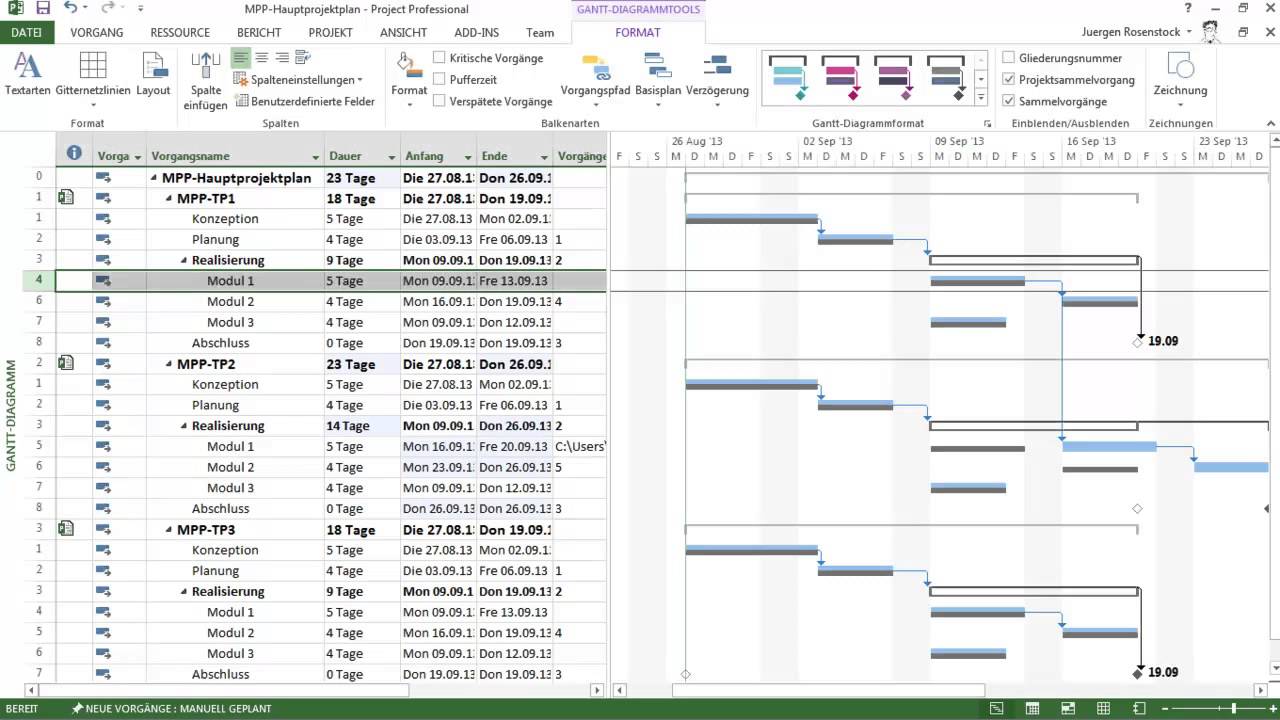Click the subproject icon in MPP-TP1 row
The width and height of the screenshot is (1280, 720).
[x=66, y=198]
